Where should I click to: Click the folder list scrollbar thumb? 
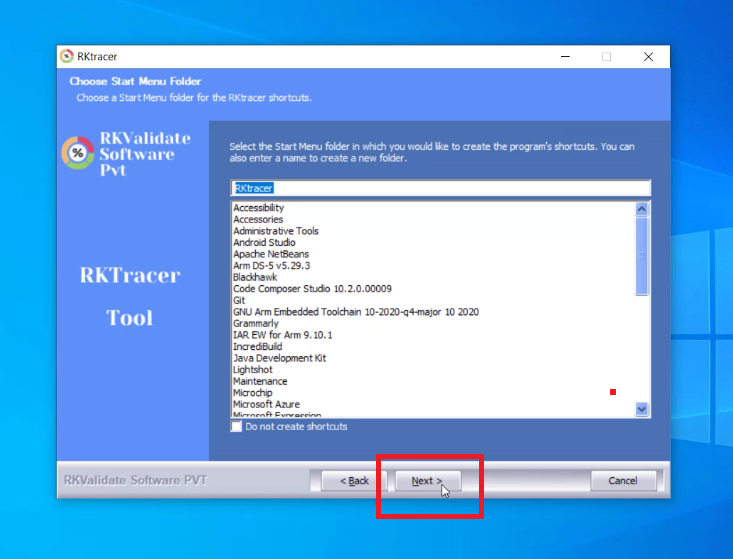[x=641, y=256]
